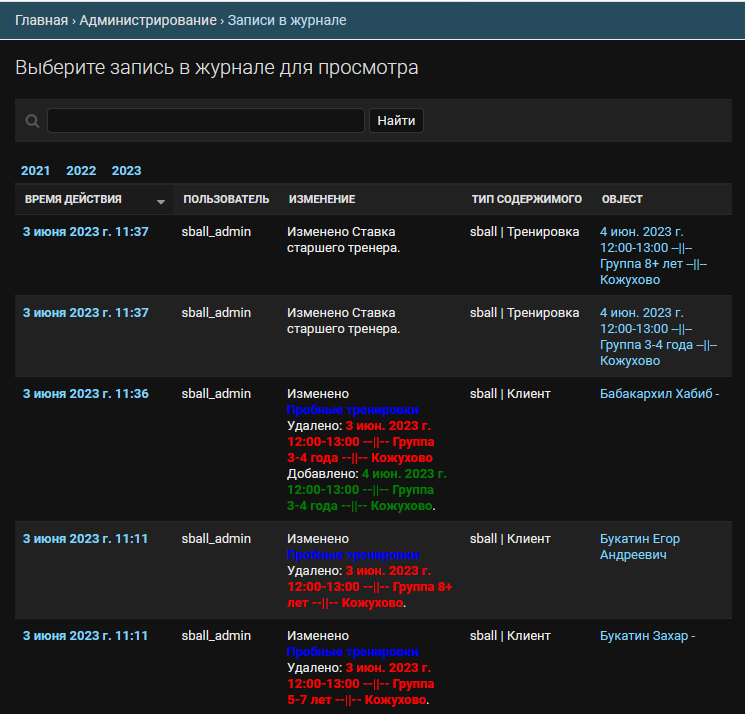Open client Бабакархил Хабиб object link

(659, 394)
